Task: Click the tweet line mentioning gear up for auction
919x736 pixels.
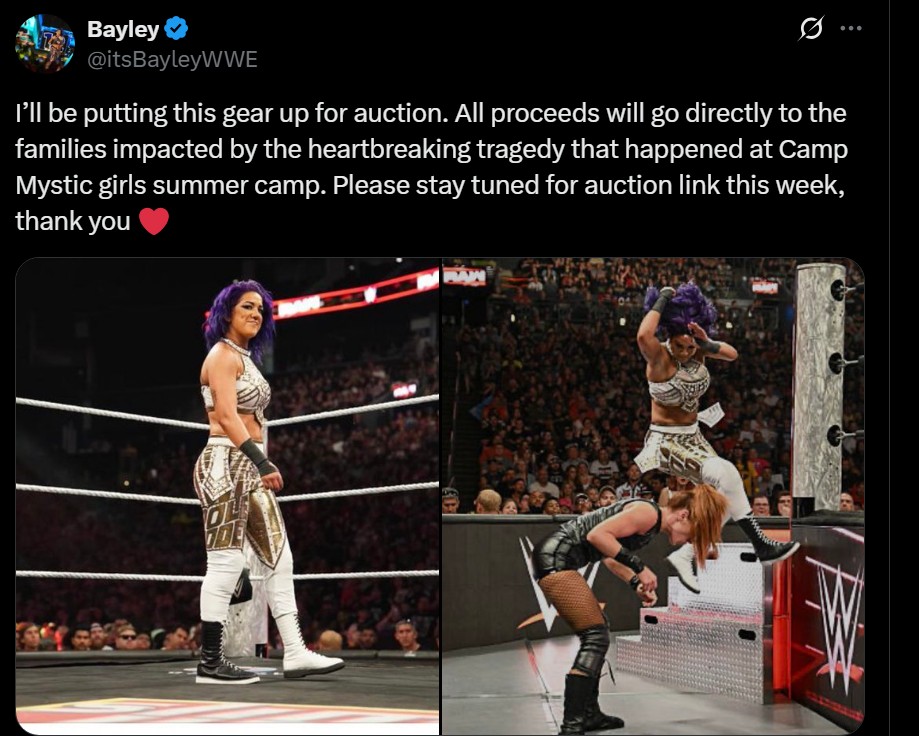Action: pyautogui.click(x=431, y=113)
